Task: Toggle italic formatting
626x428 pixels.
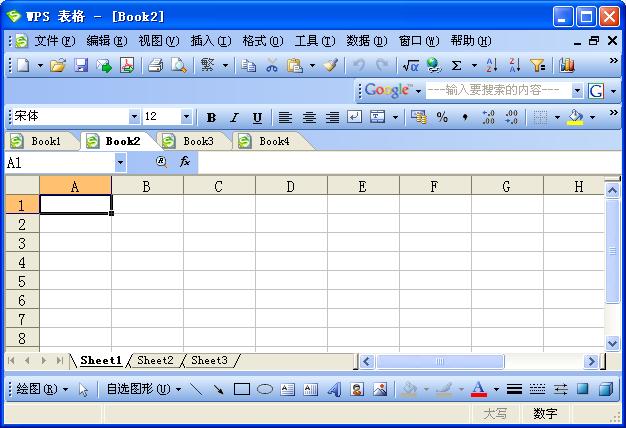Action: pyautogui.click(x=234, y=117)
